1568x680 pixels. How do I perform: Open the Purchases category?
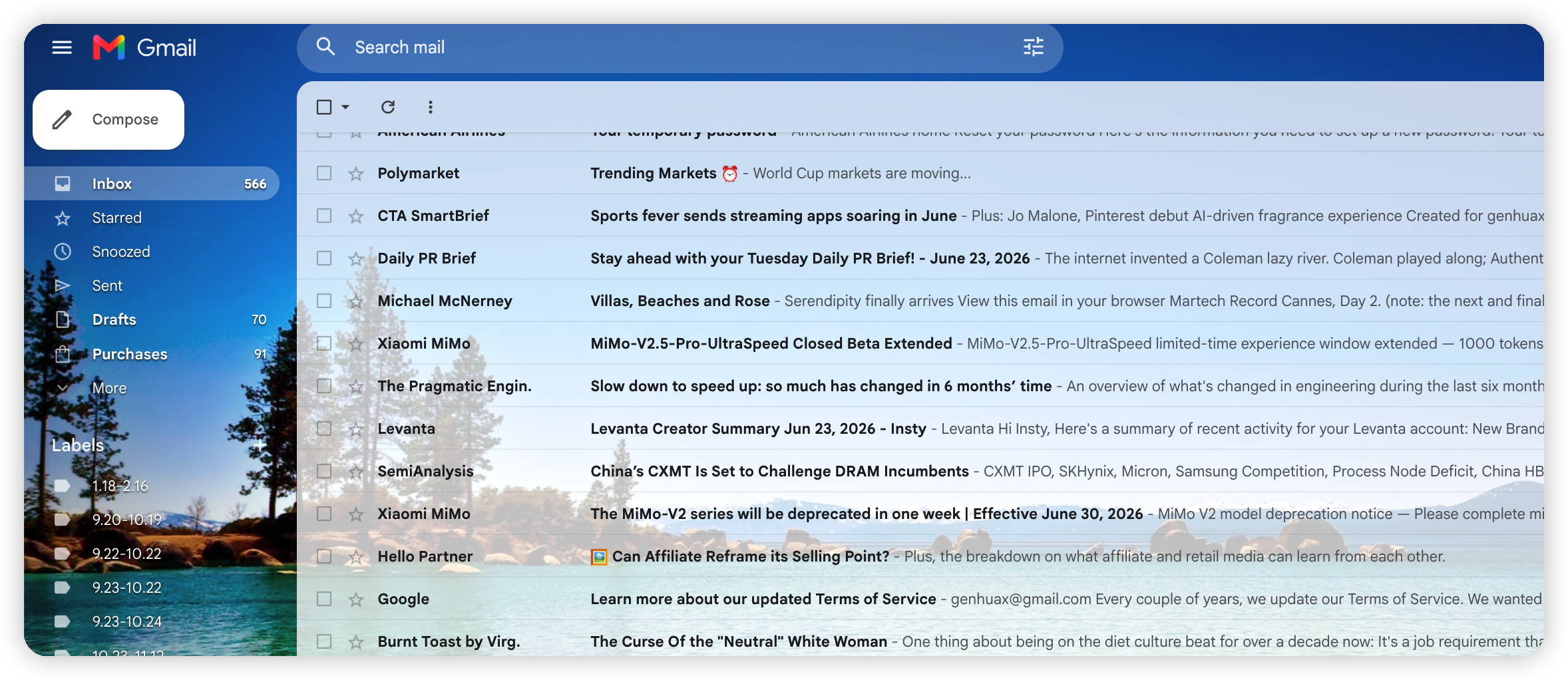tap(152, 354)
